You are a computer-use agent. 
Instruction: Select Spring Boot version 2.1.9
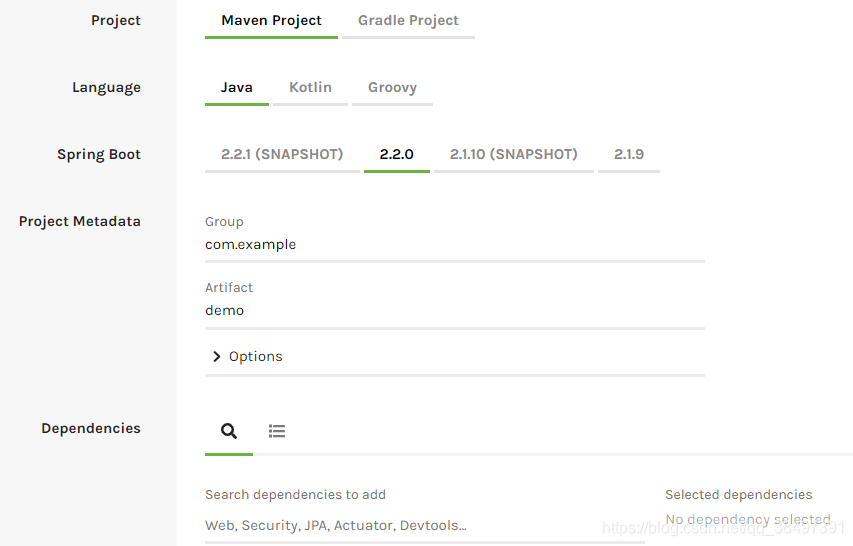click(629, 154)
